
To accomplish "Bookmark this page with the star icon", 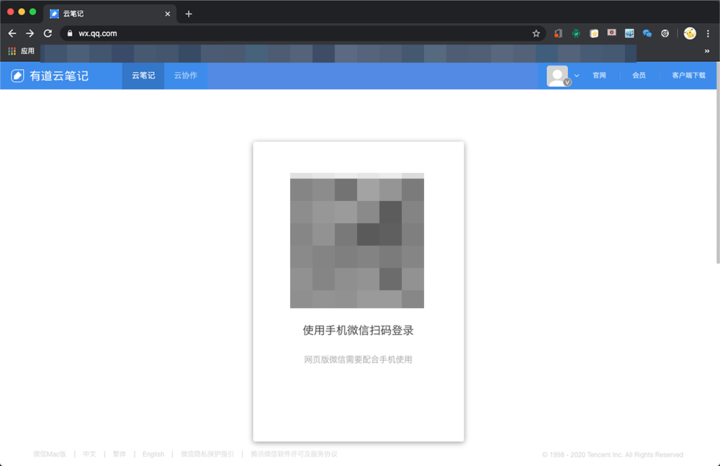I will 536,34.
